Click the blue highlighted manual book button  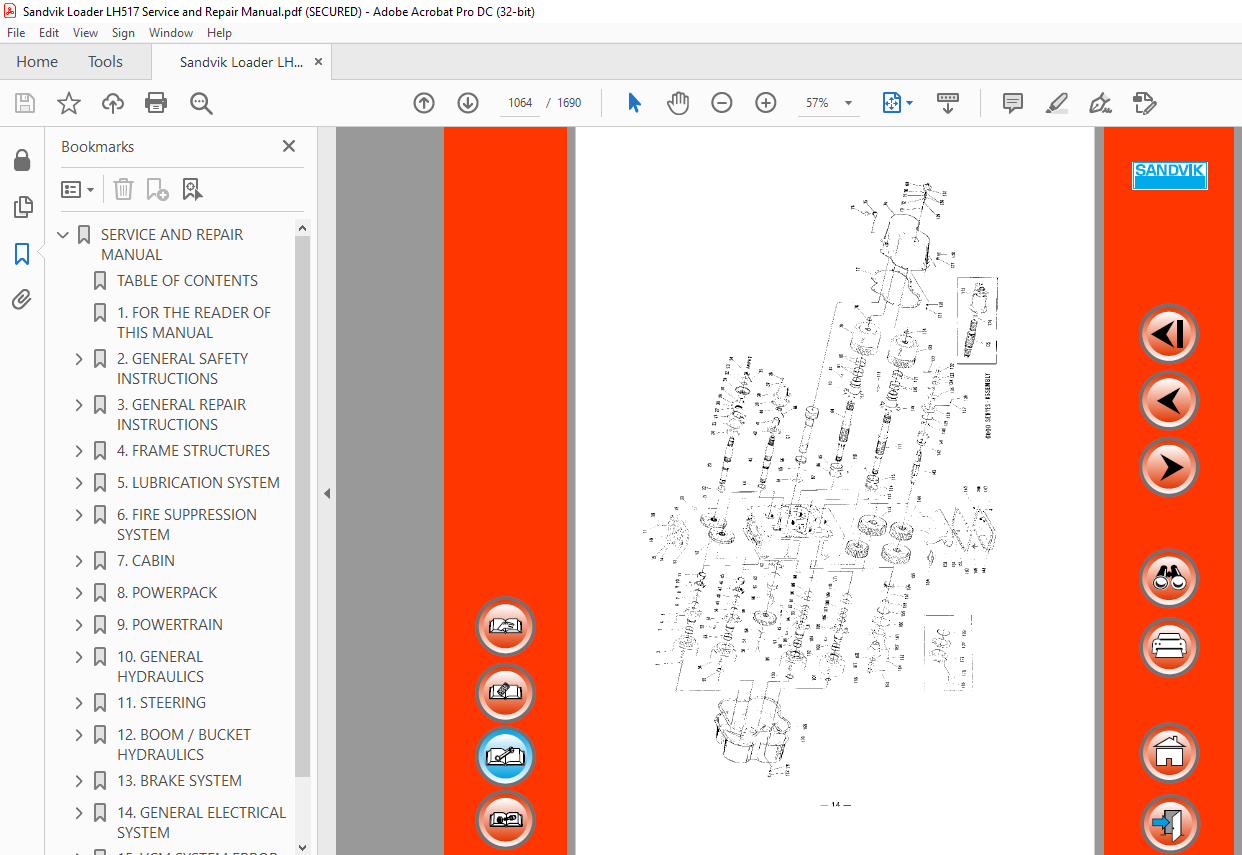[x=505, y=757]
